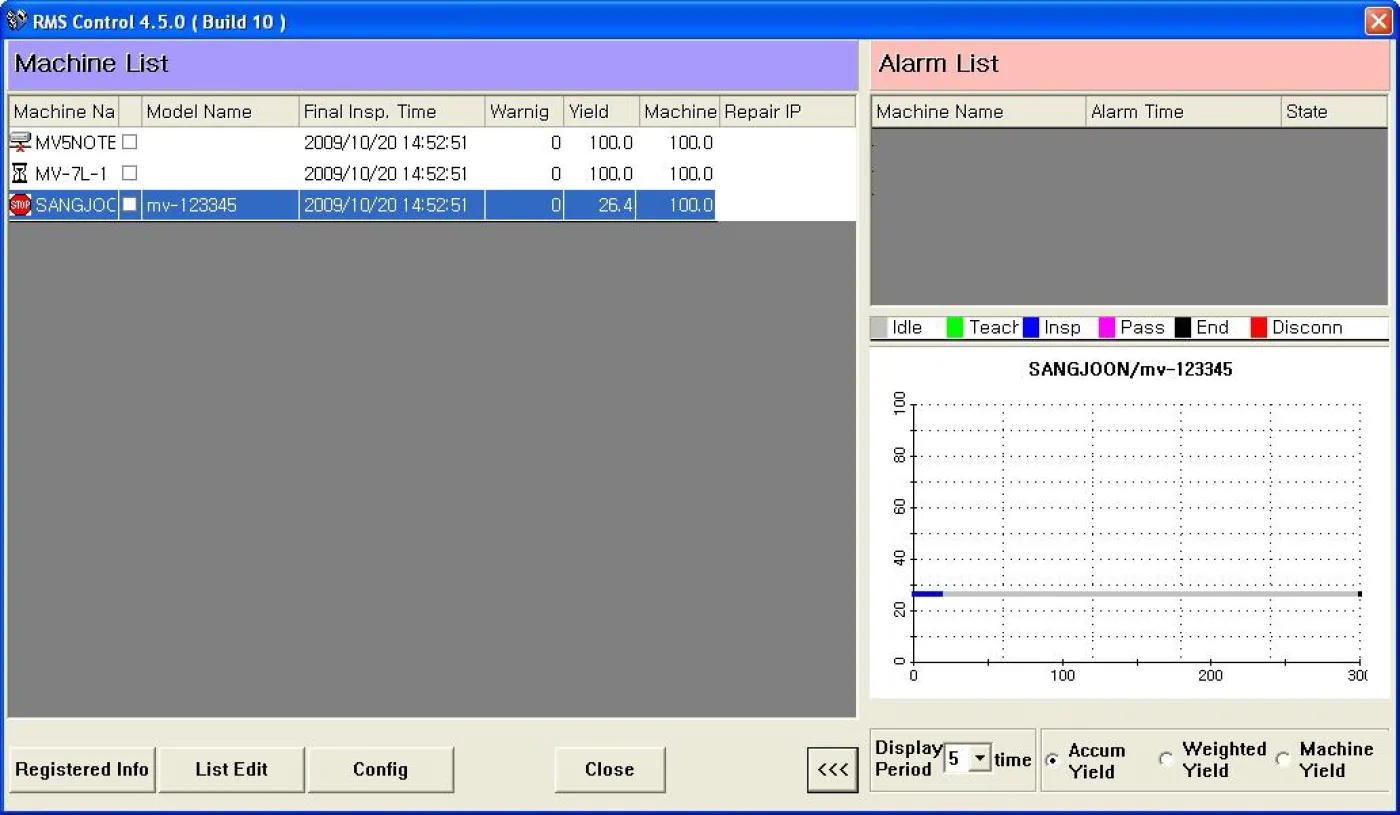This screenshot has width=1400, height=815.
Task: Click the Registered Info button
Action: click(82, 769)
